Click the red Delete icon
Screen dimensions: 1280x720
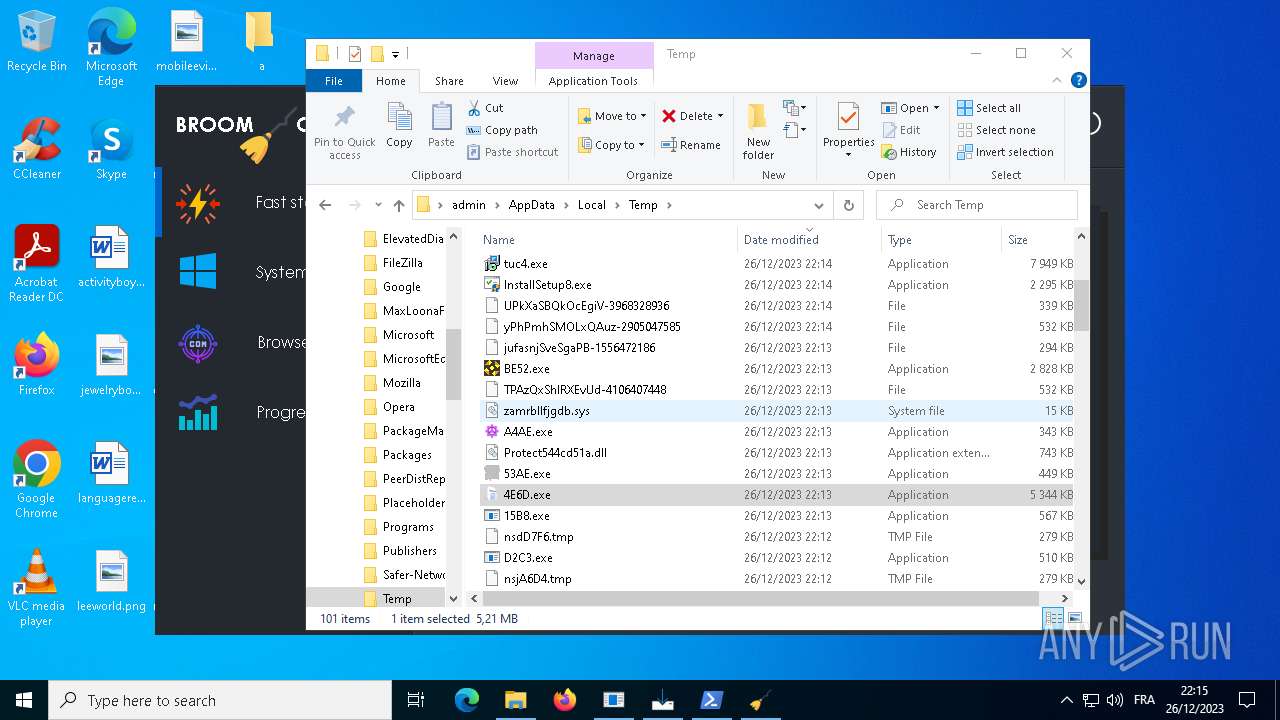click(x=669, y=116)
